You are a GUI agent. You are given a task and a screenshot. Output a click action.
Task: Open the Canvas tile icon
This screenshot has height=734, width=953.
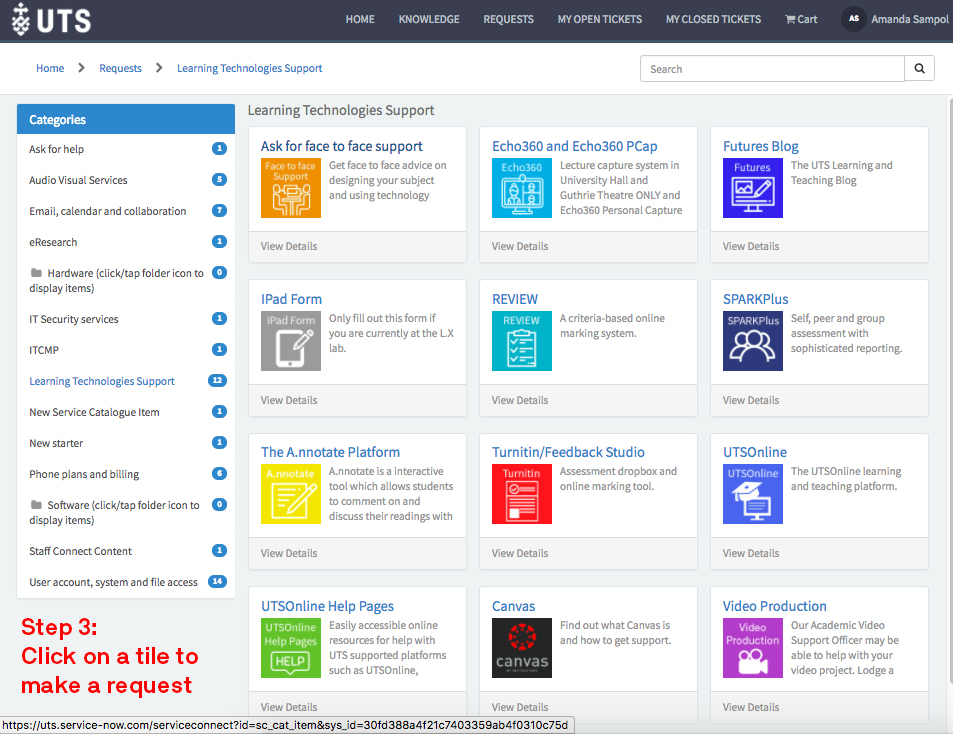pyautogui.click(x=521, y=648)
